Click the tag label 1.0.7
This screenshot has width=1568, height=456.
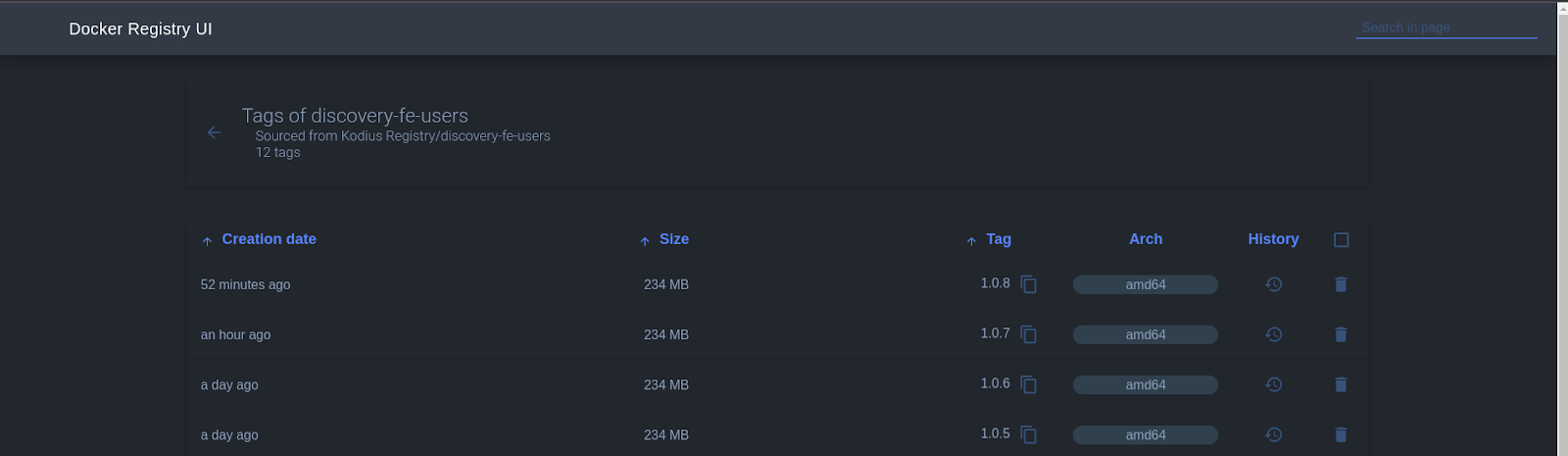point(995,332)
